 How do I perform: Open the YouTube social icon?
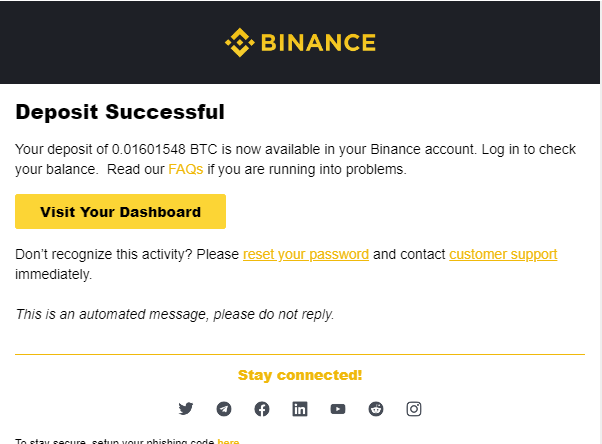point(338,409)
